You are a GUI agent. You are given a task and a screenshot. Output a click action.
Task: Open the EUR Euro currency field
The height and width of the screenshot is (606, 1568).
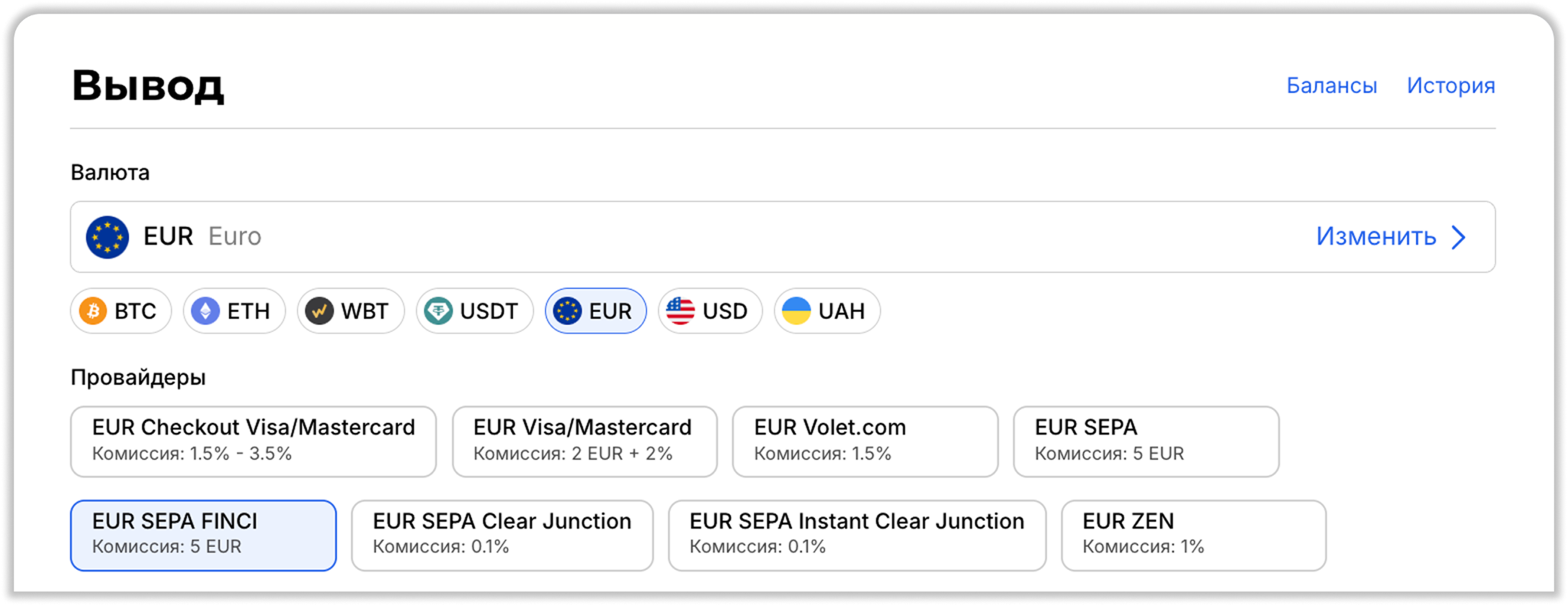point(782,237)
